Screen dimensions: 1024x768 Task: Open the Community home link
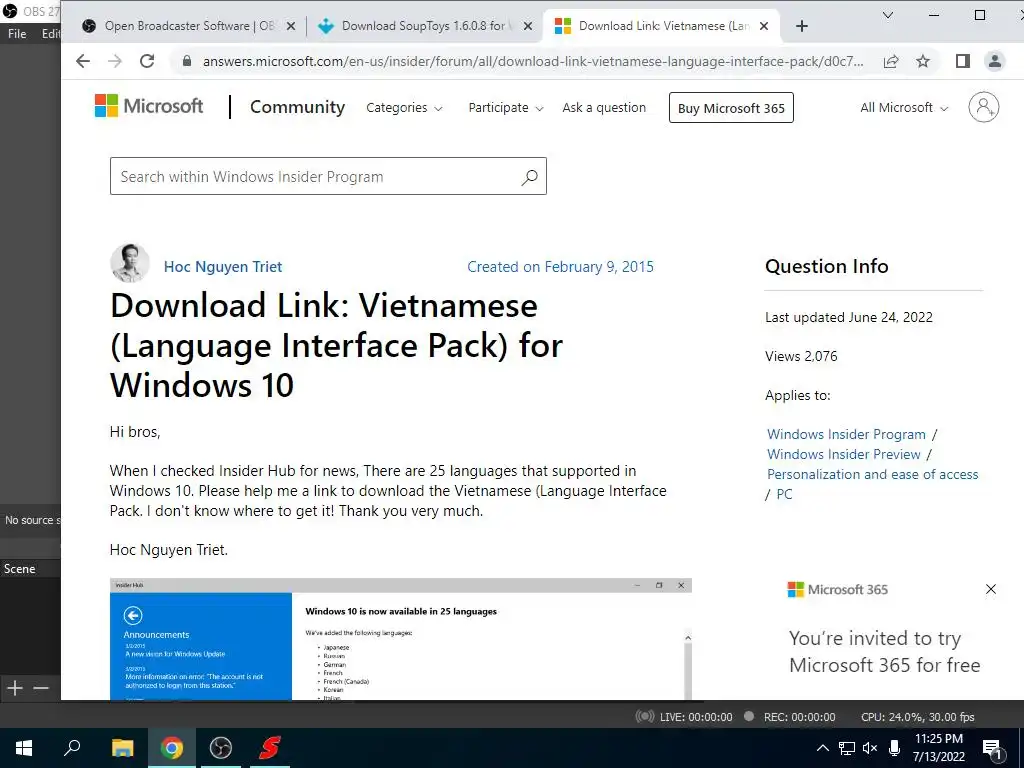(x=297, y=107)
